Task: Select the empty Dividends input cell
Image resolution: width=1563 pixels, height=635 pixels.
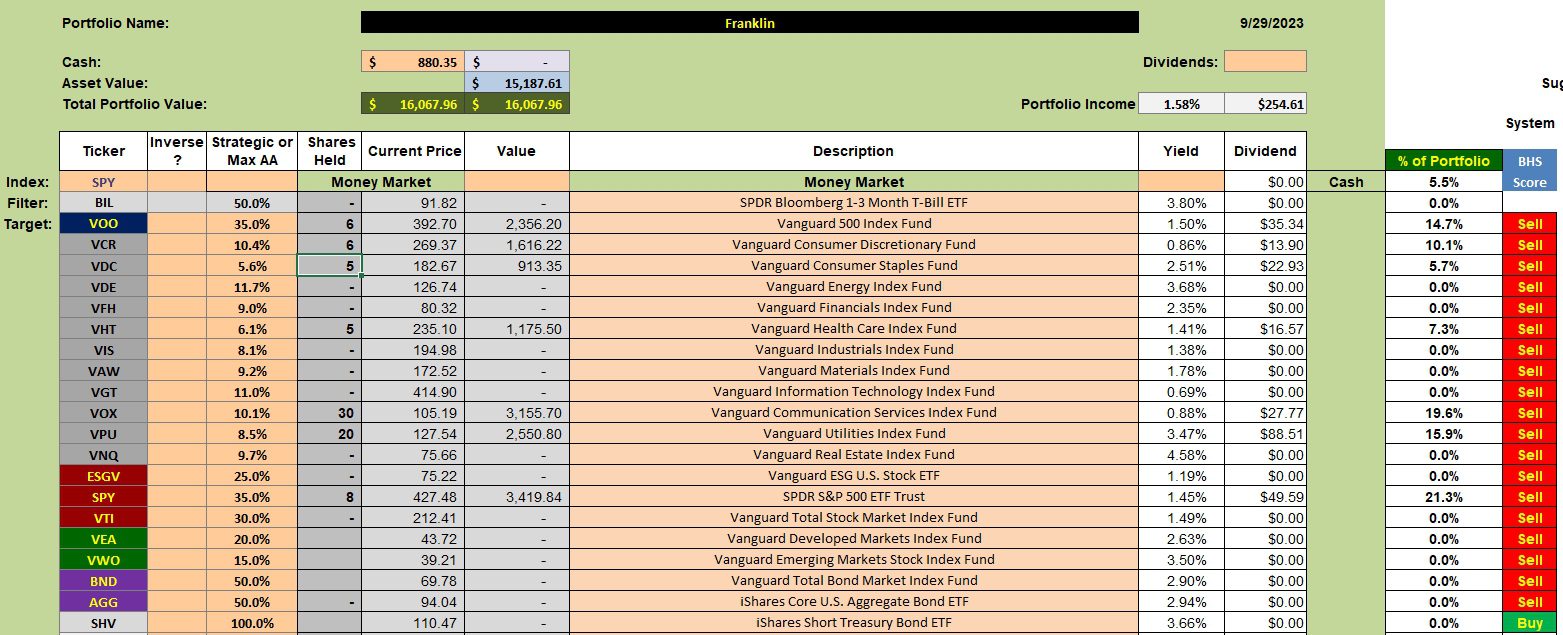Action: (x=1265, y=61)
